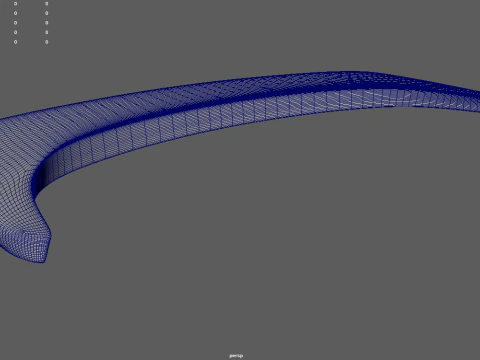Click the persp camera name label
The width and height of the screenshot is (480, 360).
pos(236,356)
